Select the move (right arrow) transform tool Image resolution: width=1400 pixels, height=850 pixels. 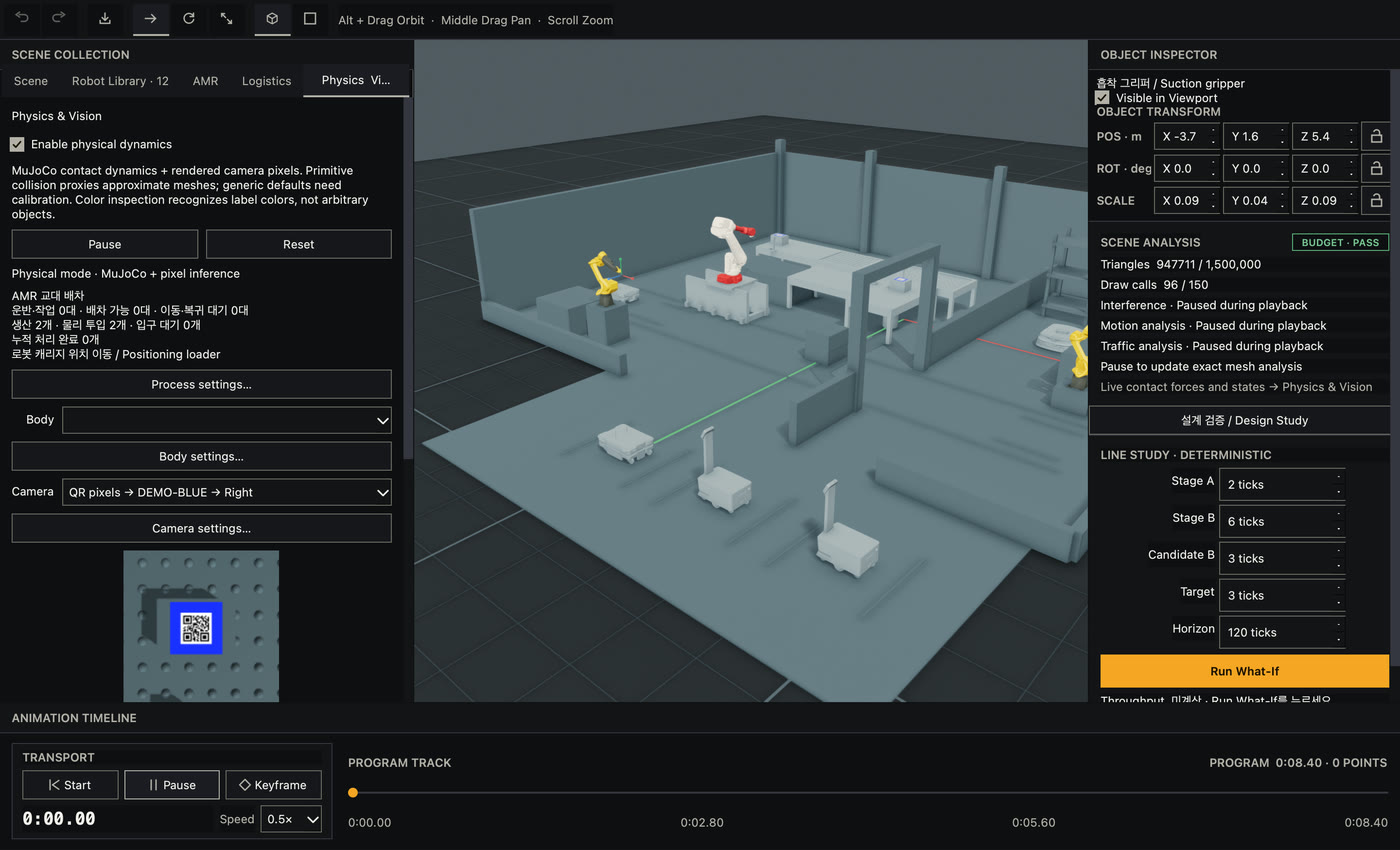pyautogui.click(x=150, y=18)
